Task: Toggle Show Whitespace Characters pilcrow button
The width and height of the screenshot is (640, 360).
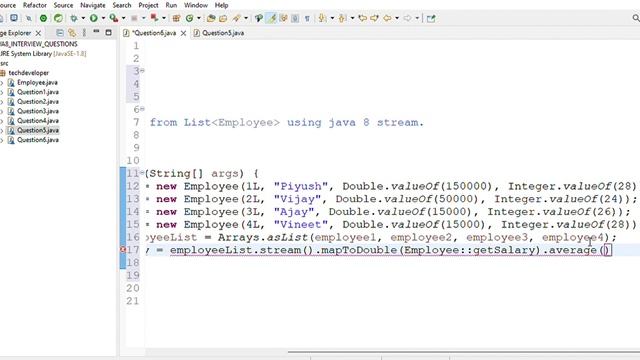Action: pyautogui.click(x=307, y=18)
